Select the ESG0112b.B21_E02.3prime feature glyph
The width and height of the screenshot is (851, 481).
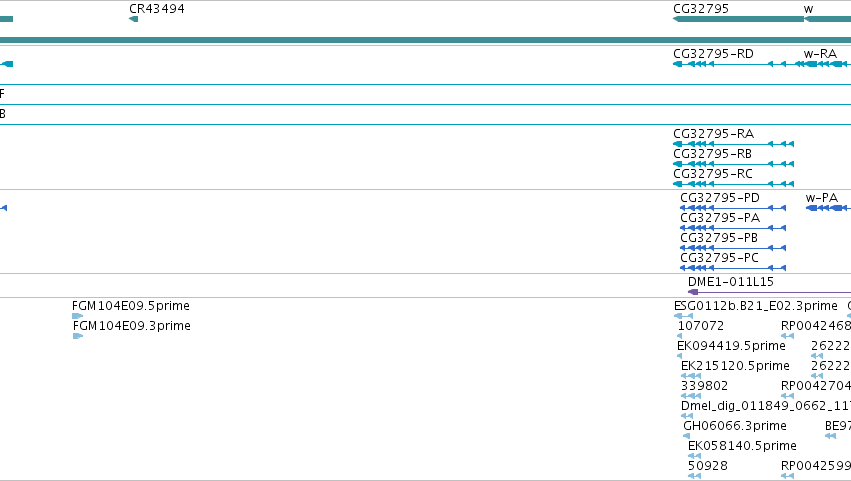click(683, 316)
